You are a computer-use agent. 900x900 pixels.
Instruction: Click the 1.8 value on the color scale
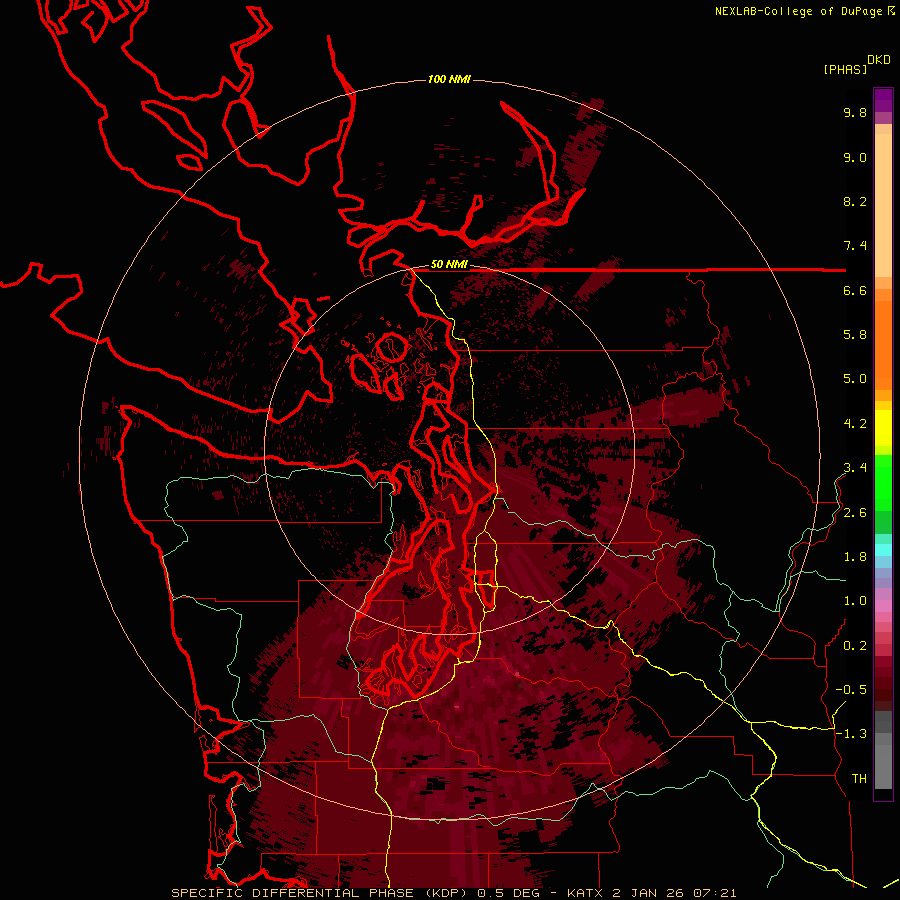point(855,557)
